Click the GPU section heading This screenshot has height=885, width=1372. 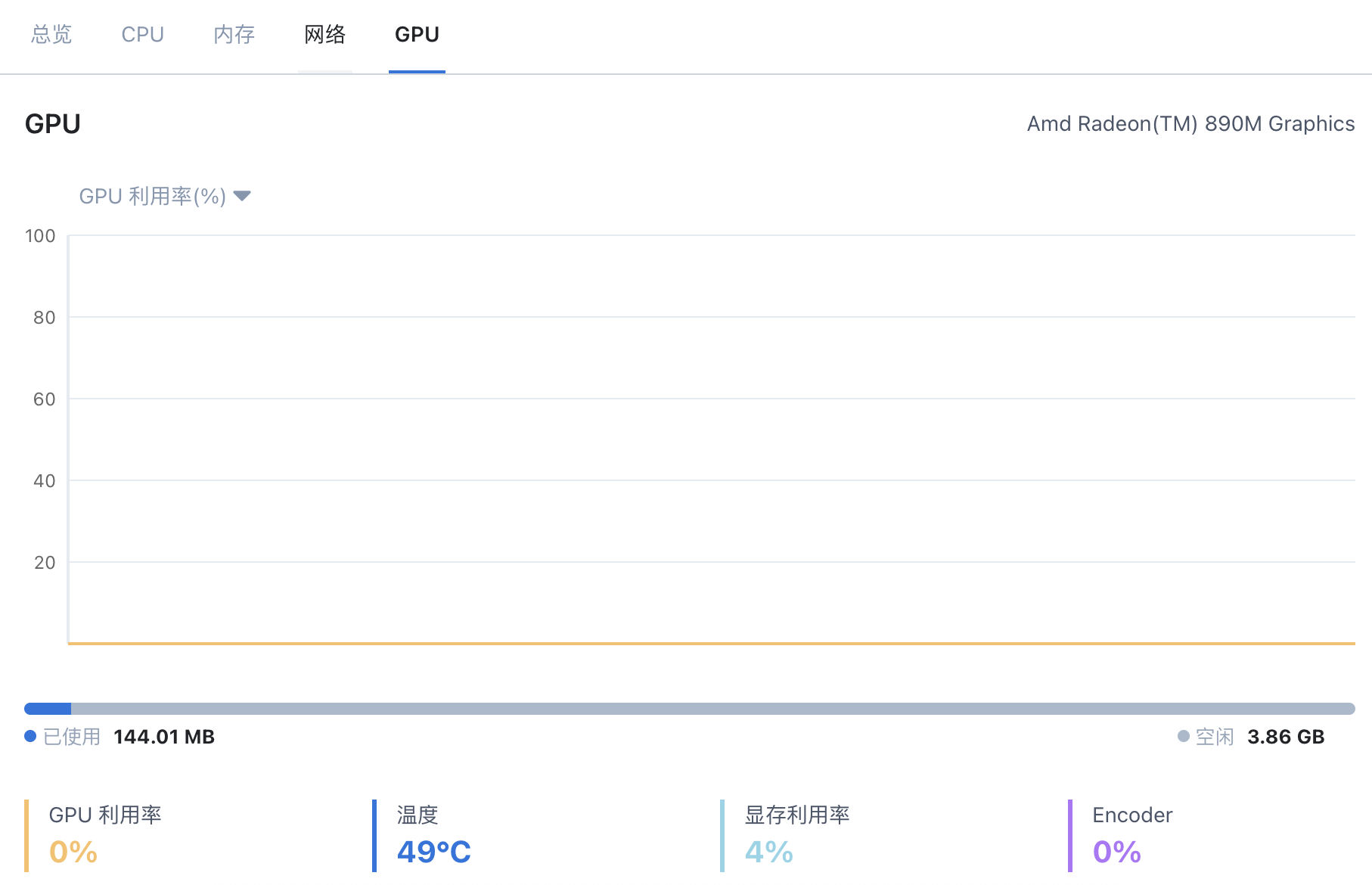click(53, 124)
